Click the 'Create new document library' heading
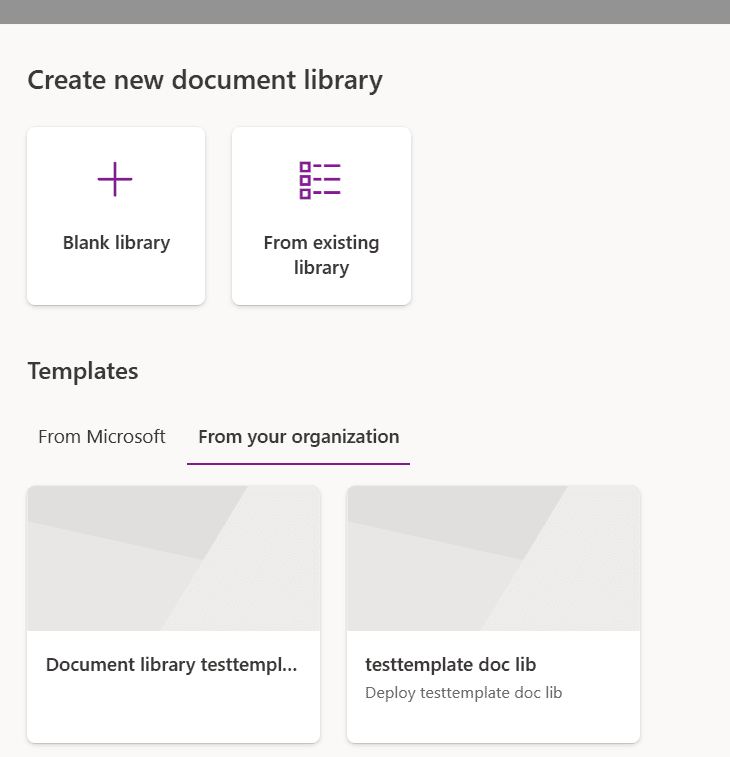Image resolution: width=730 pixels, height=757 pixels. click(x=205, y=80)
